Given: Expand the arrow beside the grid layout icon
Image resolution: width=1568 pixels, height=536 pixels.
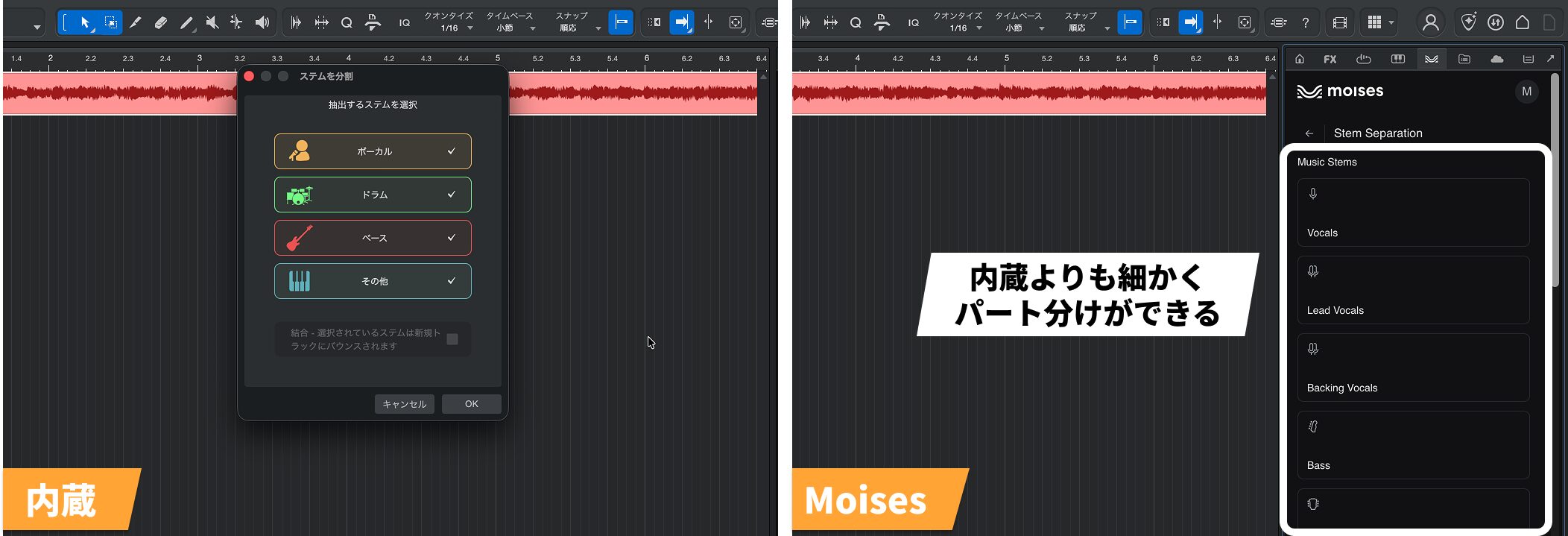Looking at the screenshot, I should (x=1391, y=23).
